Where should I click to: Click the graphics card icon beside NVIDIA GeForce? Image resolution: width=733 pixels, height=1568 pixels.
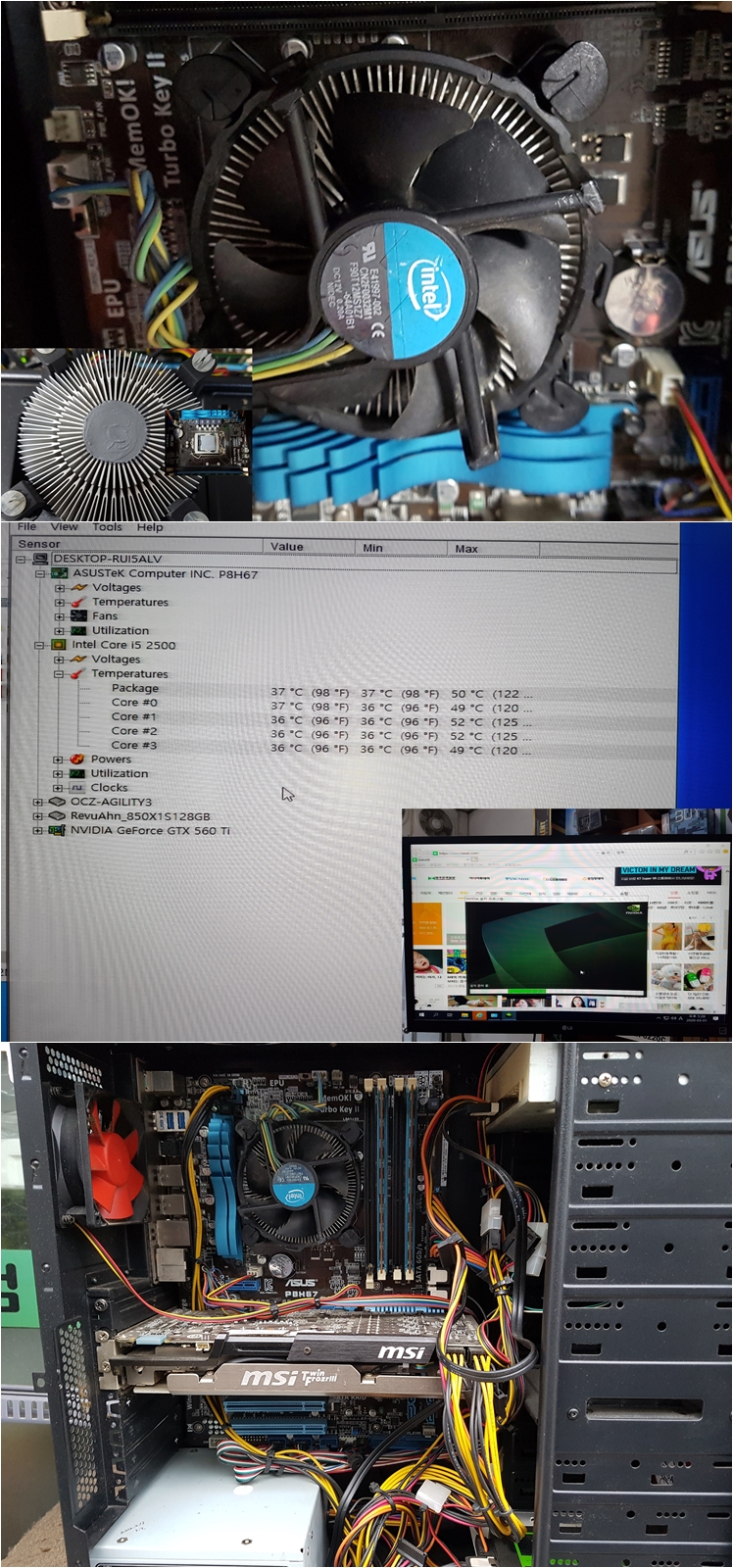pyautogui.click(x=56, y=831)
